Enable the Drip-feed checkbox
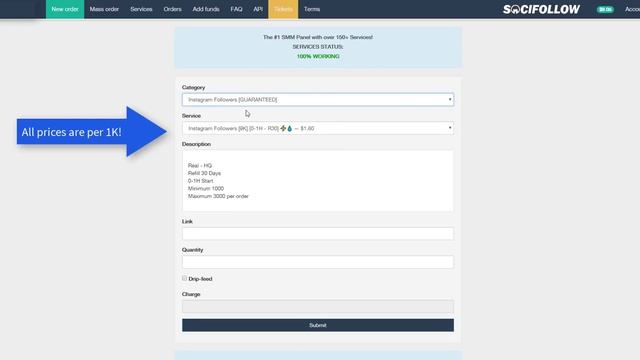640x360 pixels. point(184,278)
